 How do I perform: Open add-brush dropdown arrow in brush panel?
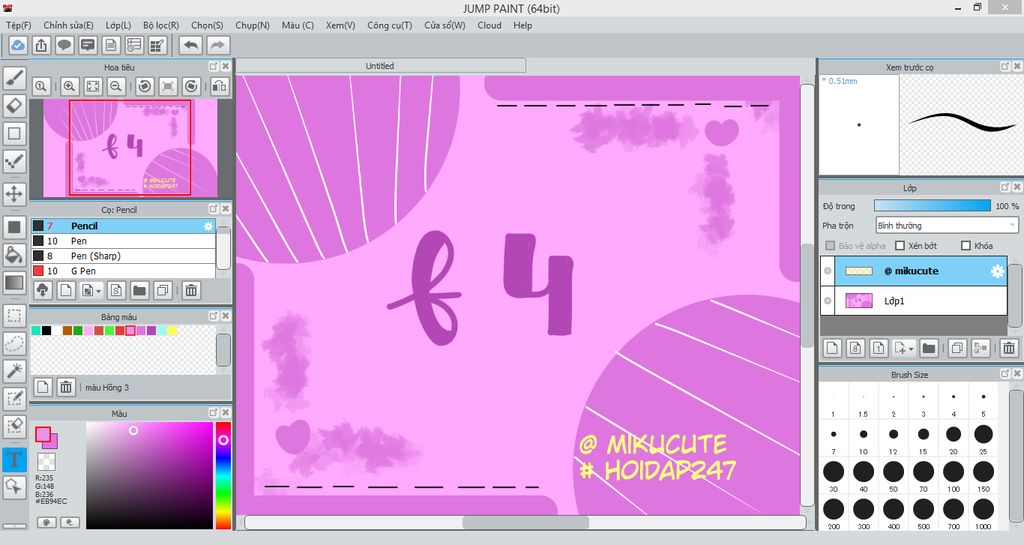(x=99, y=291)
